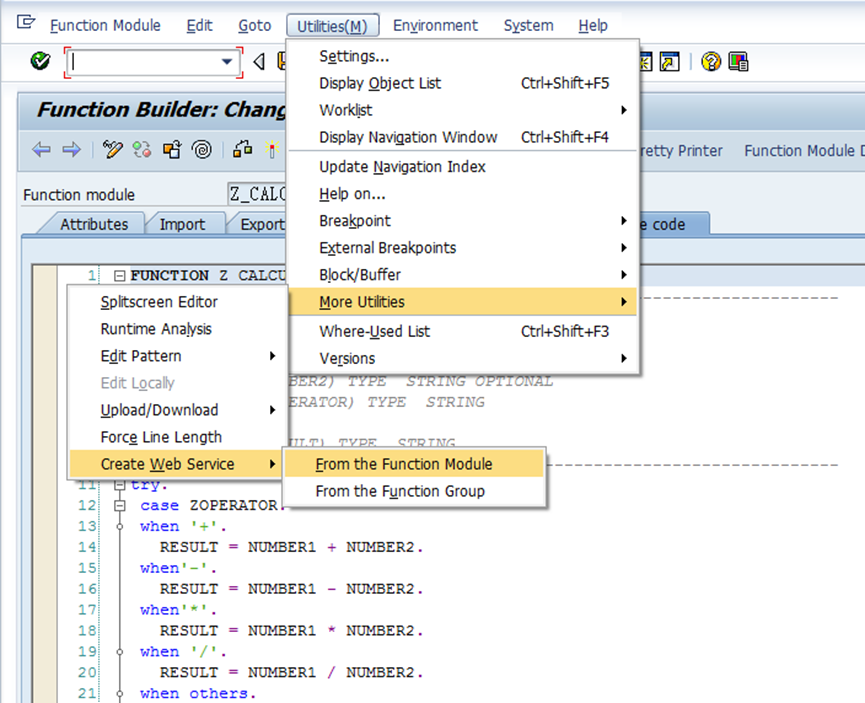Select Update Navigation Index
The height and width of the screenshot is (703, 865).
[x=463, y=167]
